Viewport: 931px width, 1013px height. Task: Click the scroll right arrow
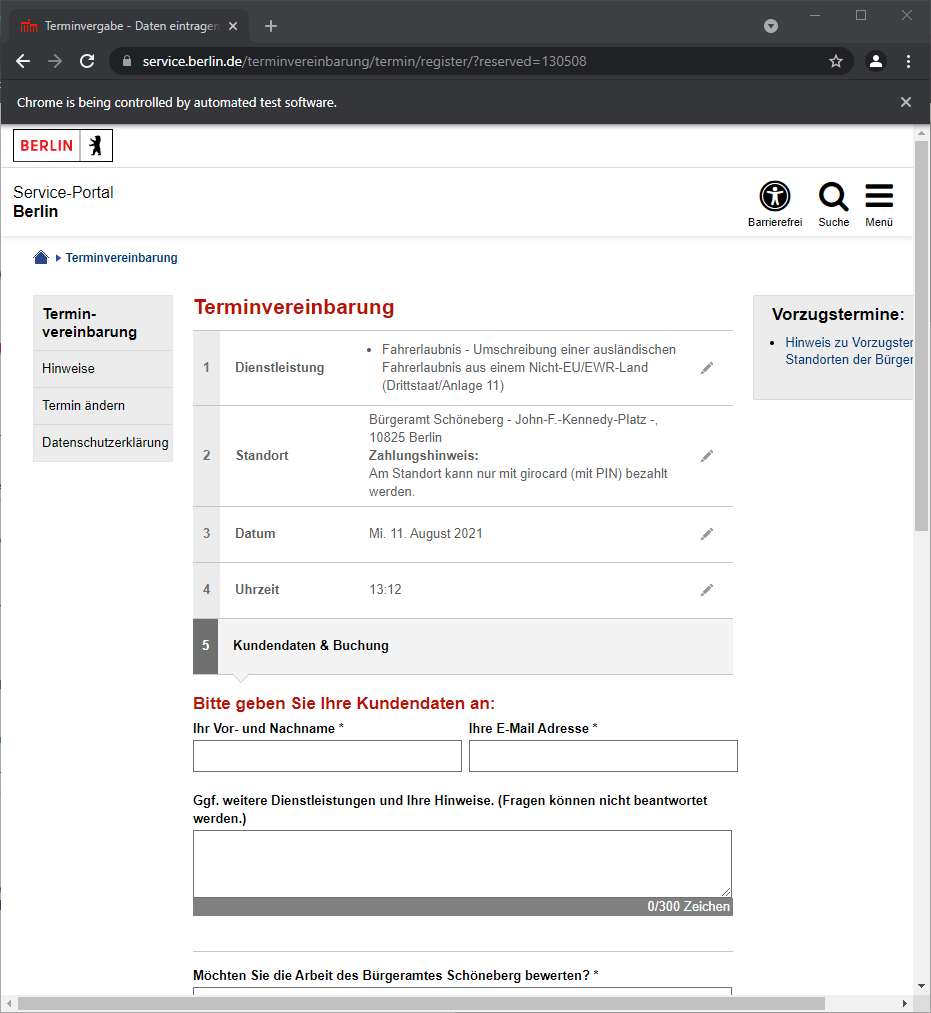coord(905,1003)
